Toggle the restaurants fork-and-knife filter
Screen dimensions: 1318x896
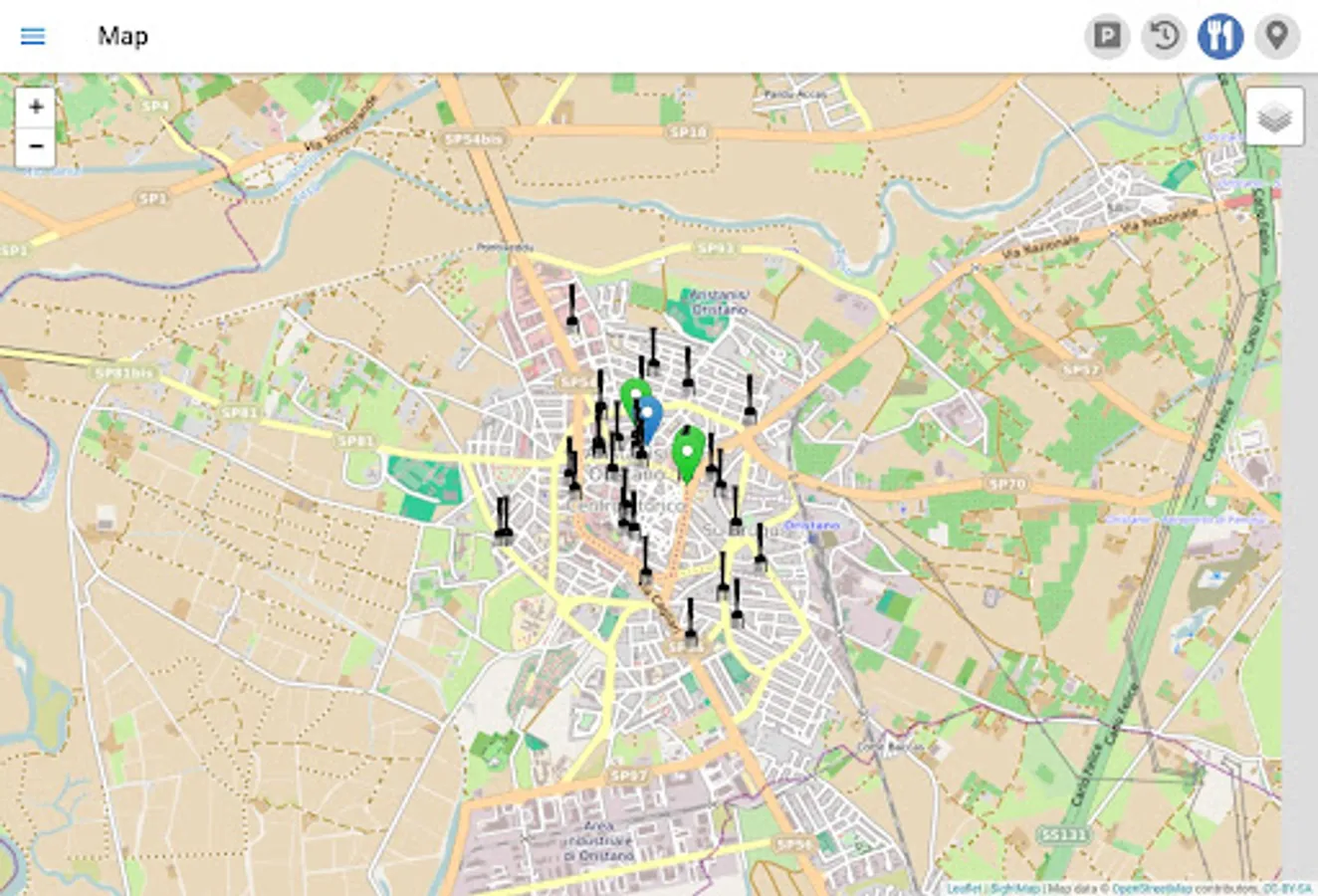coord(1220,37)
